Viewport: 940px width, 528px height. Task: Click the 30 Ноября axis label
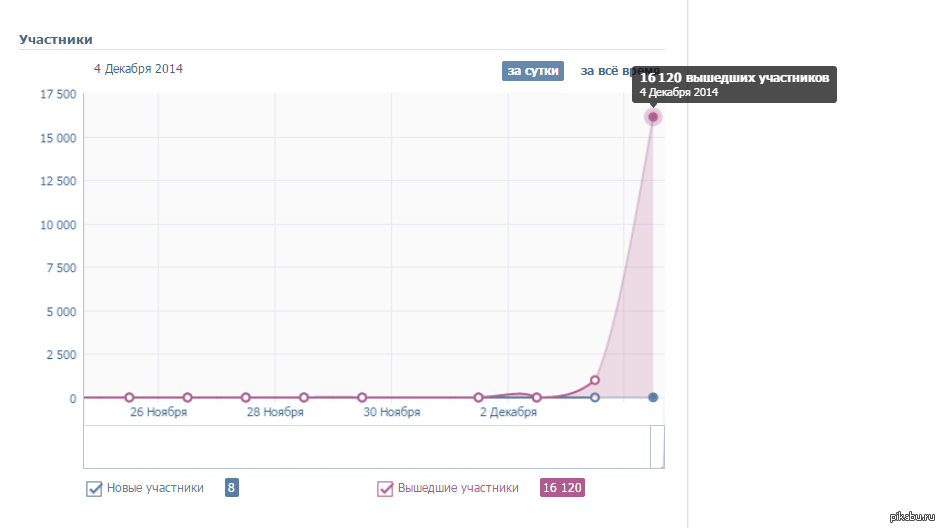tap(391, 412)
